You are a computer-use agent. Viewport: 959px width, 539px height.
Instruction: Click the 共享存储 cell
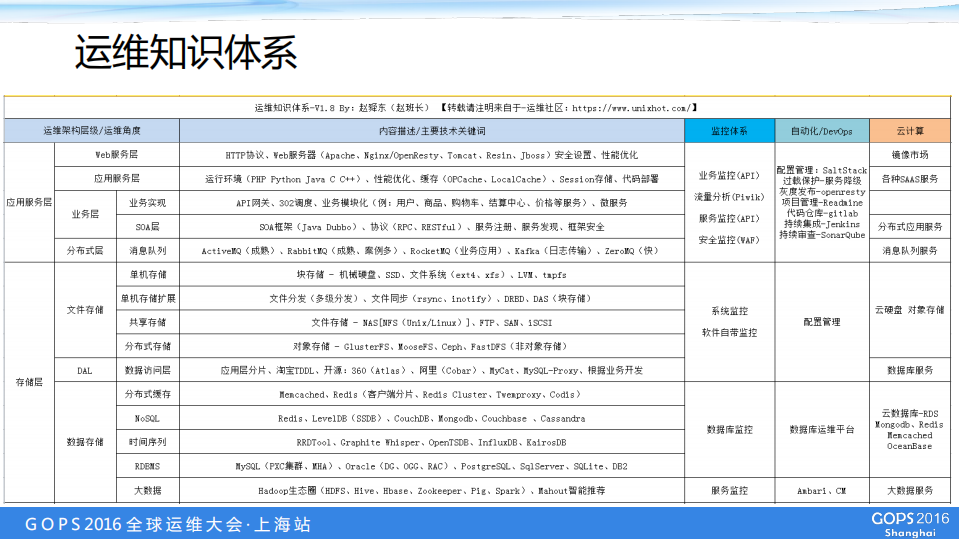pos(147,322)
